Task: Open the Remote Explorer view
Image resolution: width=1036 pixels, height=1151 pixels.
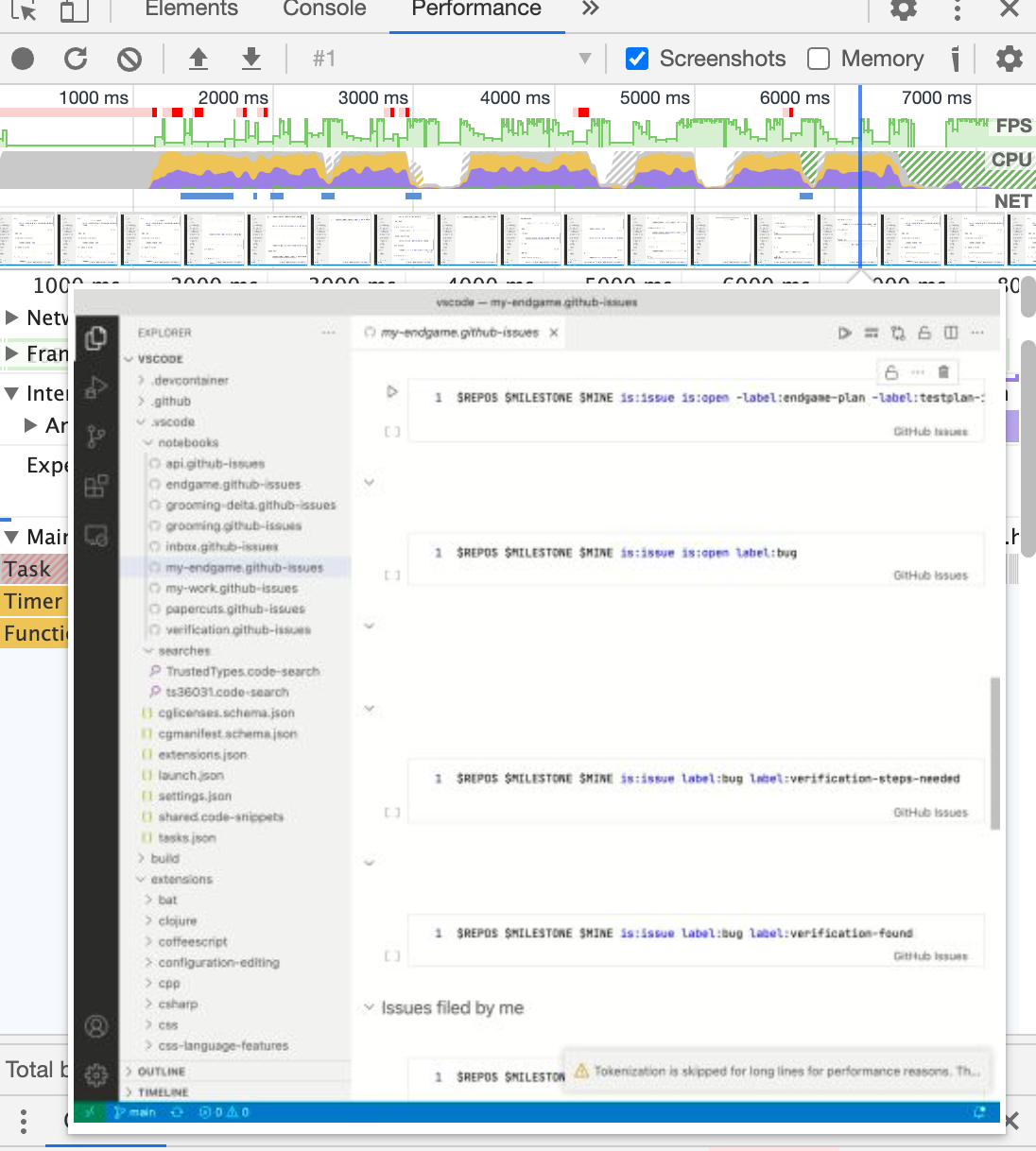Action: pos(95,534)
